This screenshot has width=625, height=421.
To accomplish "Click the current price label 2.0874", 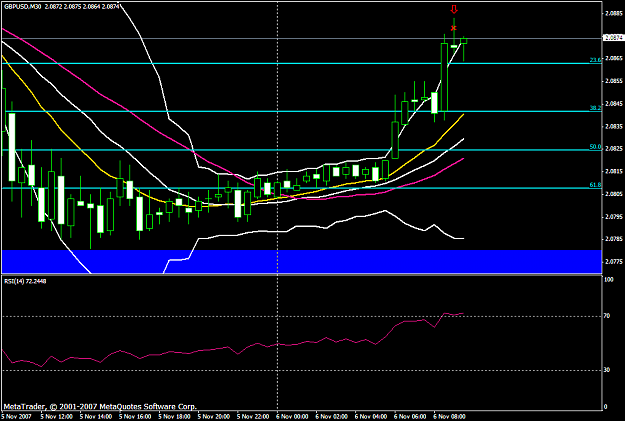I will click(x=614, y=38).
